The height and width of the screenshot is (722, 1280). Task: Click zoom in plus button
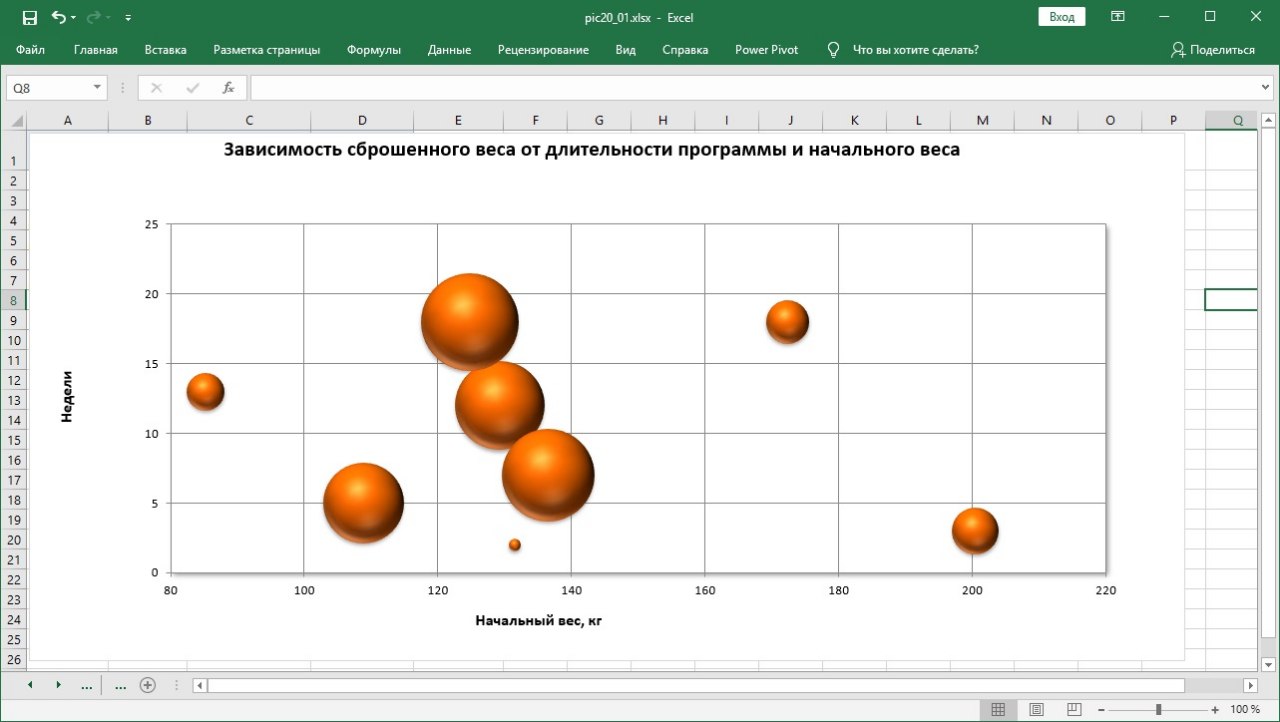pyautogui.click(x=1215, y=709)
